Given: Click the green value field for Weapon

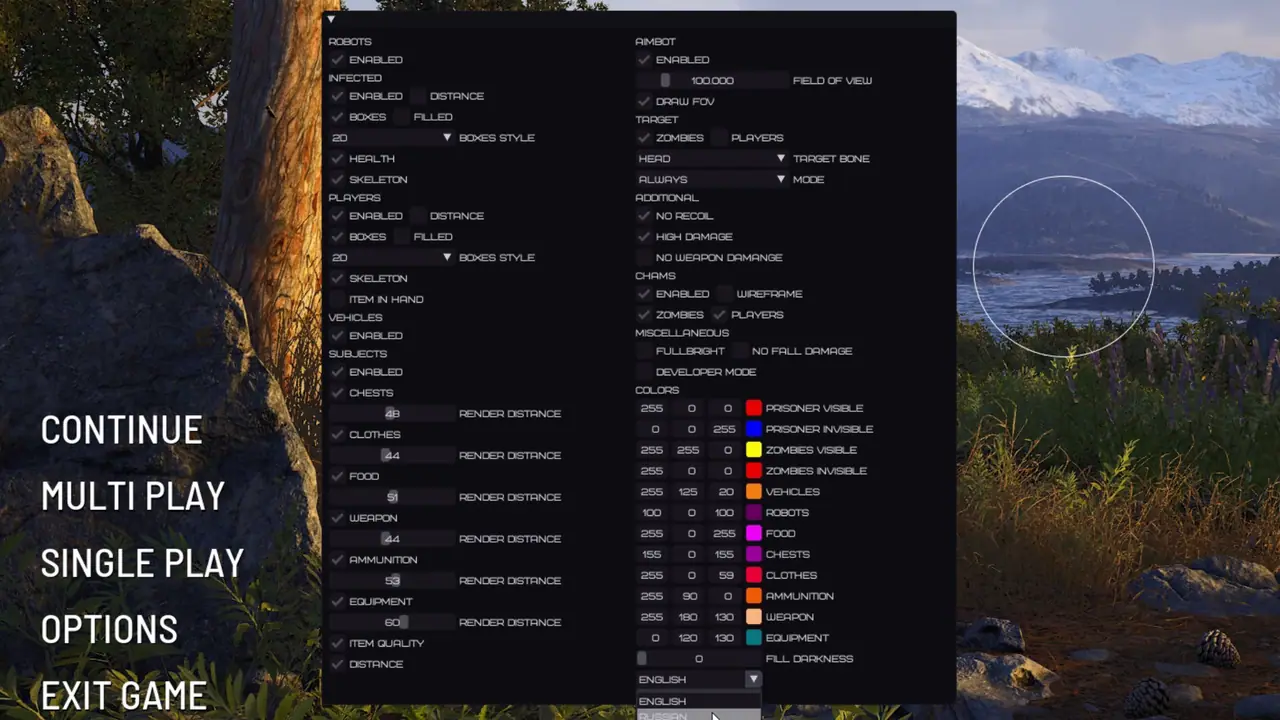Looking at the screenshot, I should tap(690, 617).
